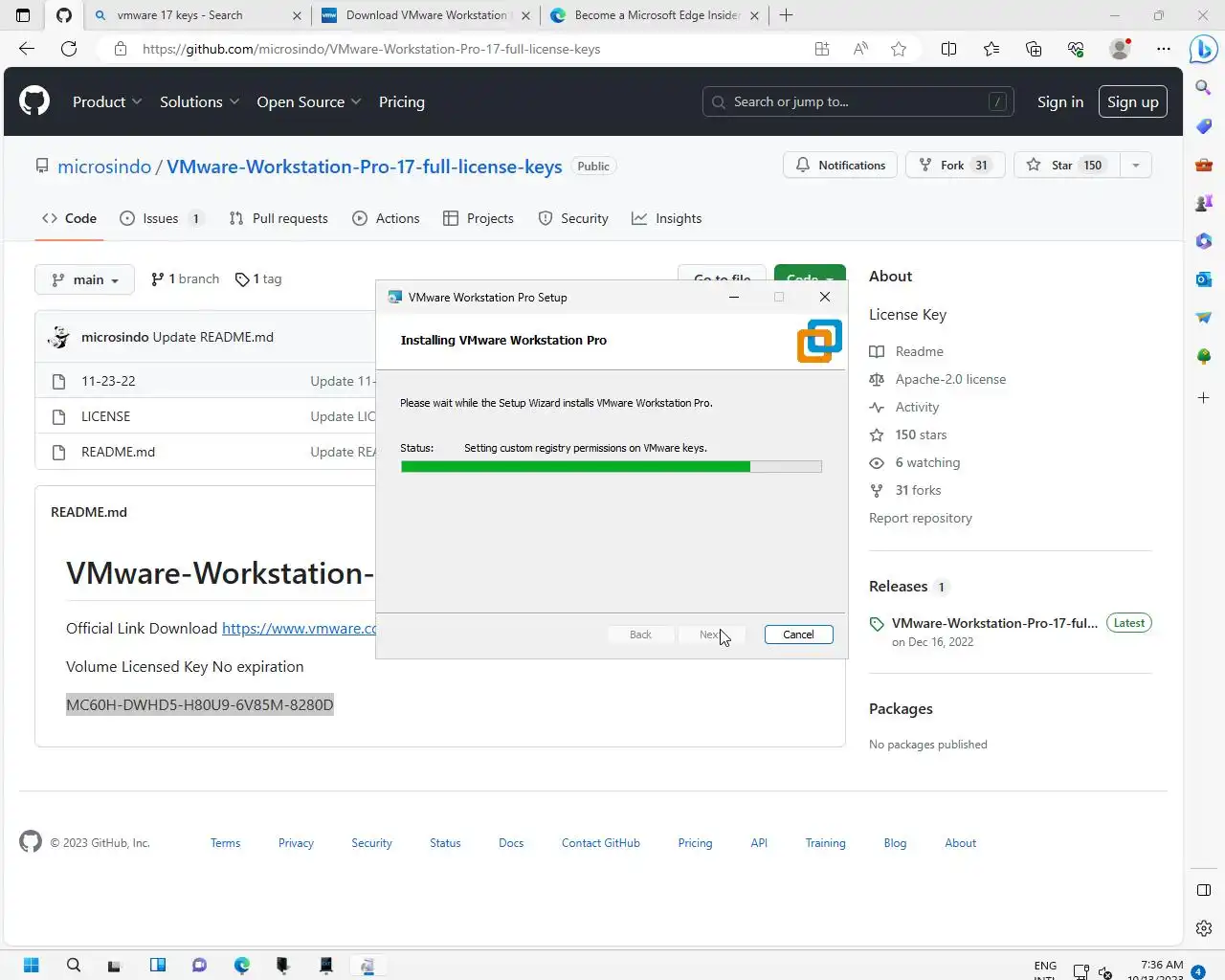Click the Edge icon in the taskbar
Screen dimensions: 1225x980
coord(242,965)
